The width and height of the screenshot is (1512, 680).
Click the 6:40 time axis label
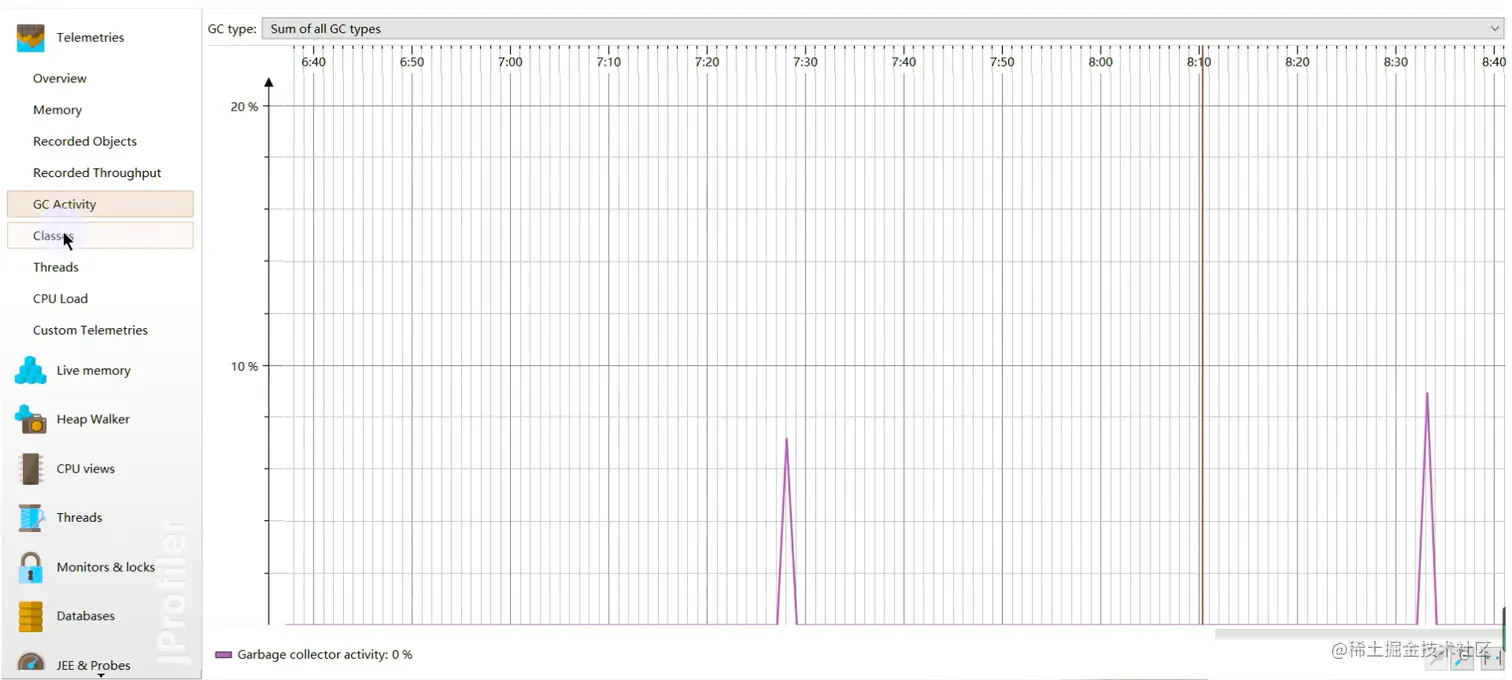tap(314, 62)
